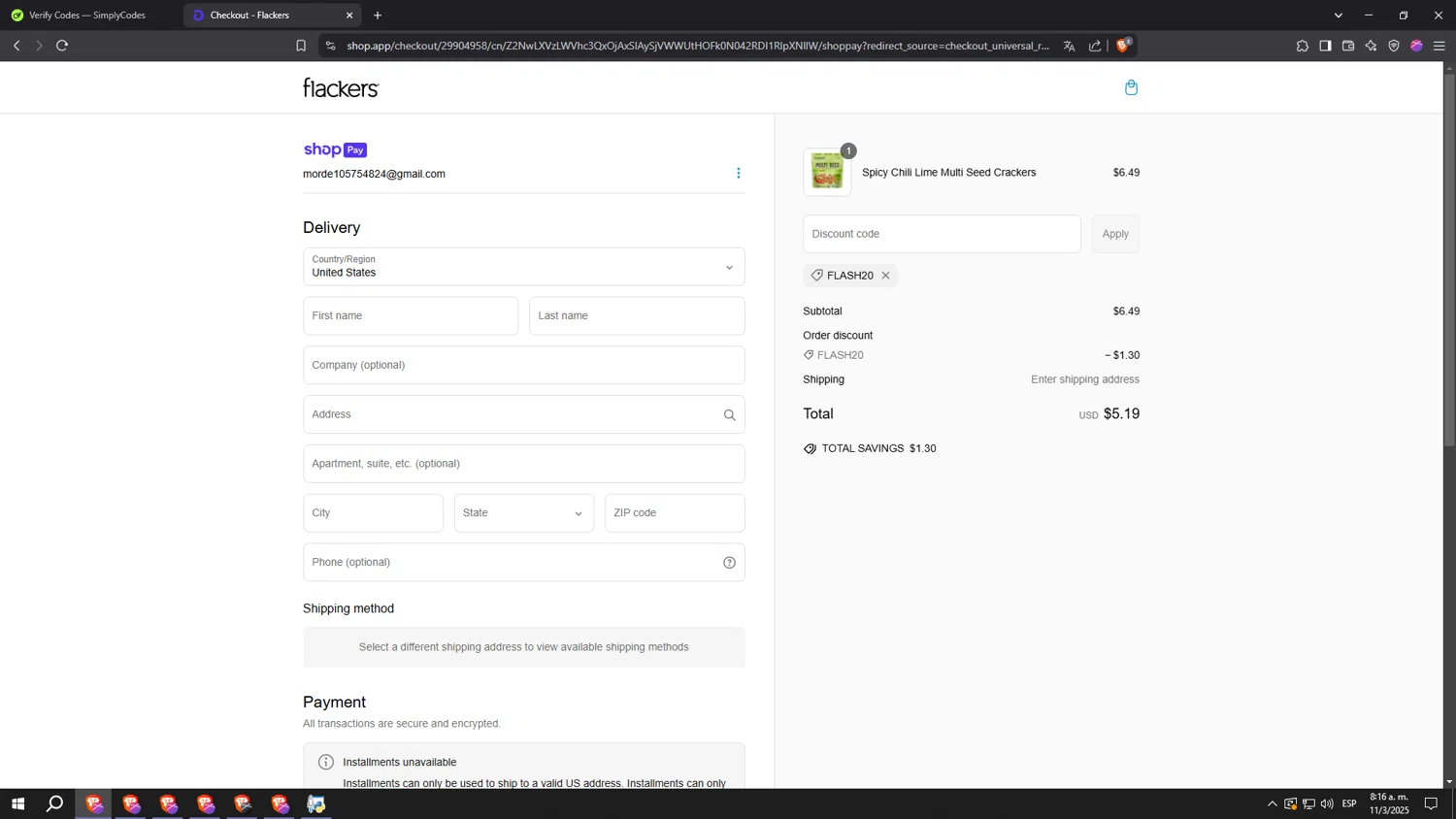Viewport: 1456px width, 819px height.
Task: Click the Discount code field
Action: pos(942,234)
